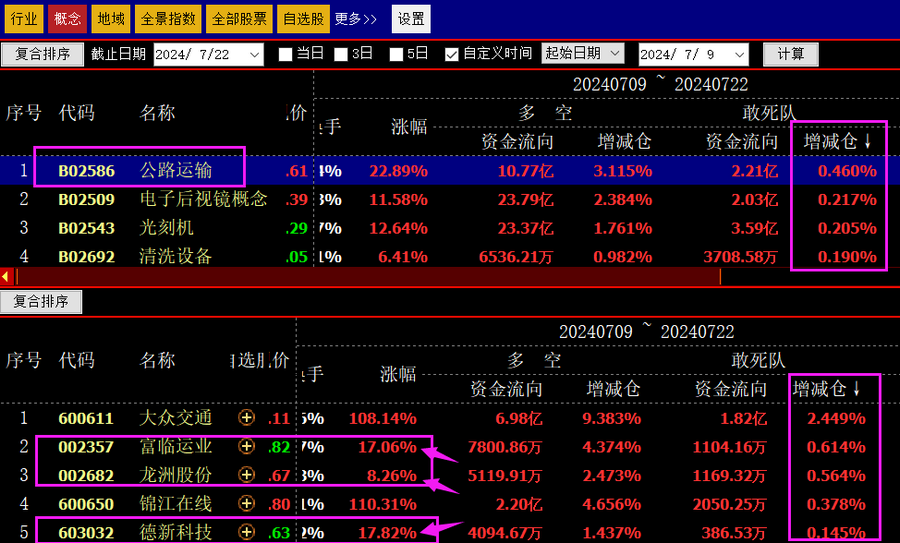Click sort arrow on 敢死队 增减仓 in stock table
The width and height of the screenshot is (900, 543).
tap(857, 388)
